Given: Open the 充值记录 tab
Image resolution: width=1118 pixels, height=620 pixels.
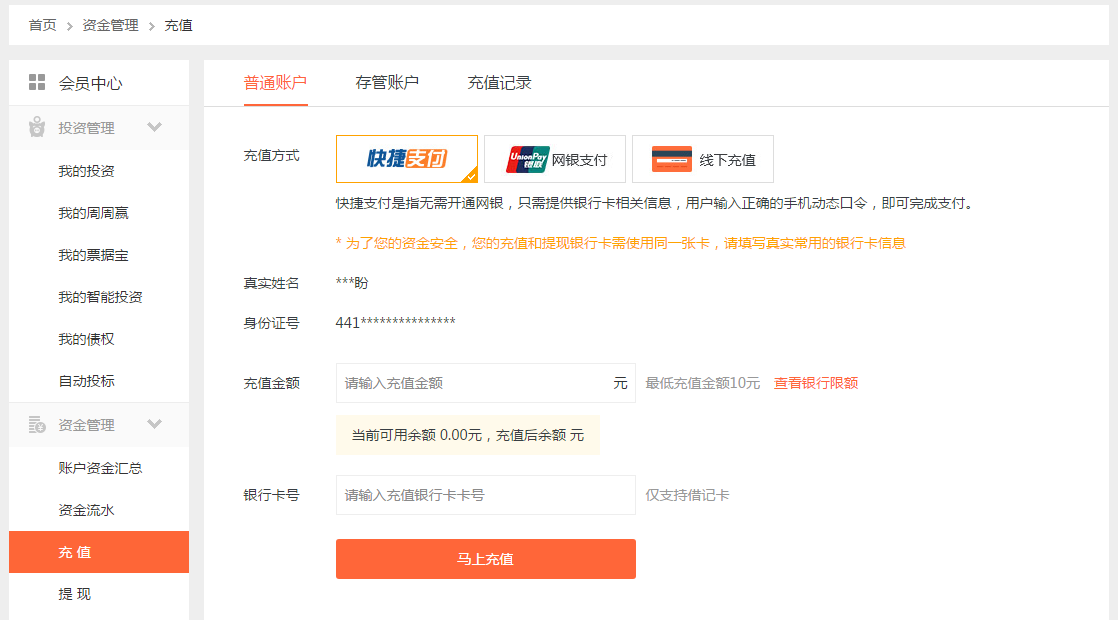Looking at the screenshot, I should (x=500, y=83).
